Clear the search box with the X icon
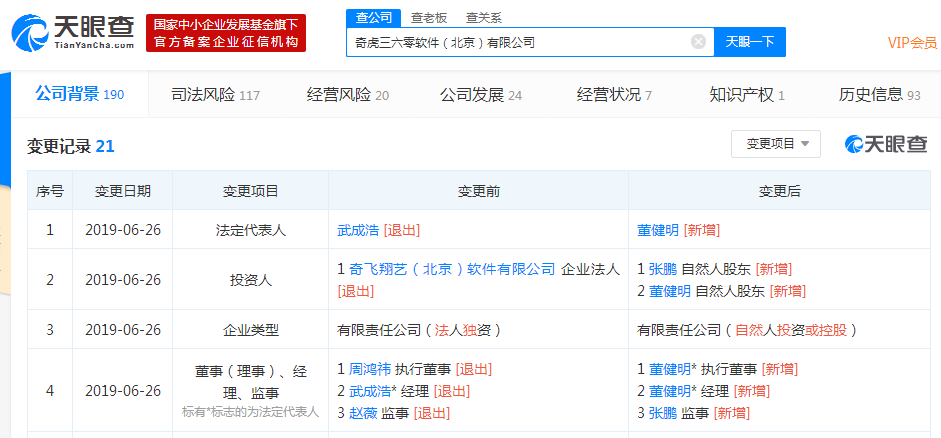Image resolution: width=941 pixels, height=438 pixels. (698, 41)
